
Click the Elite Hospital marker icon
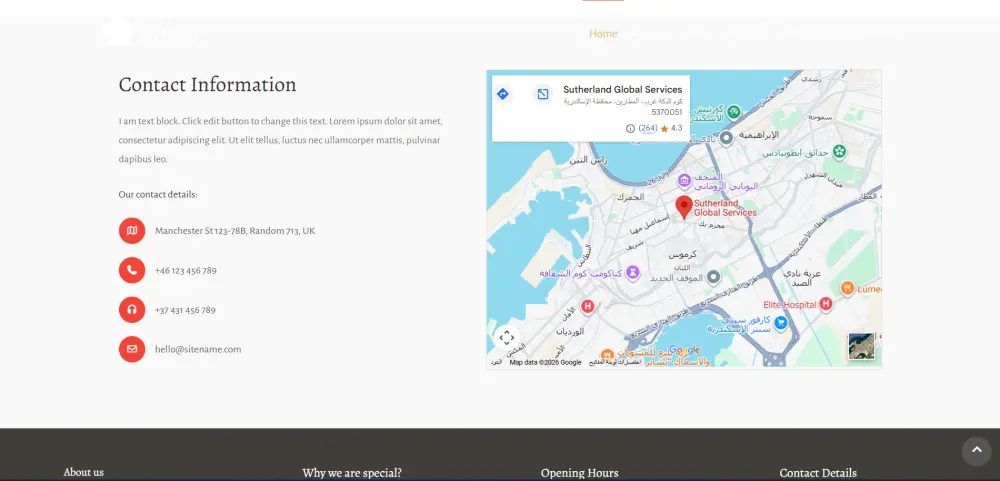coord(826,304)
